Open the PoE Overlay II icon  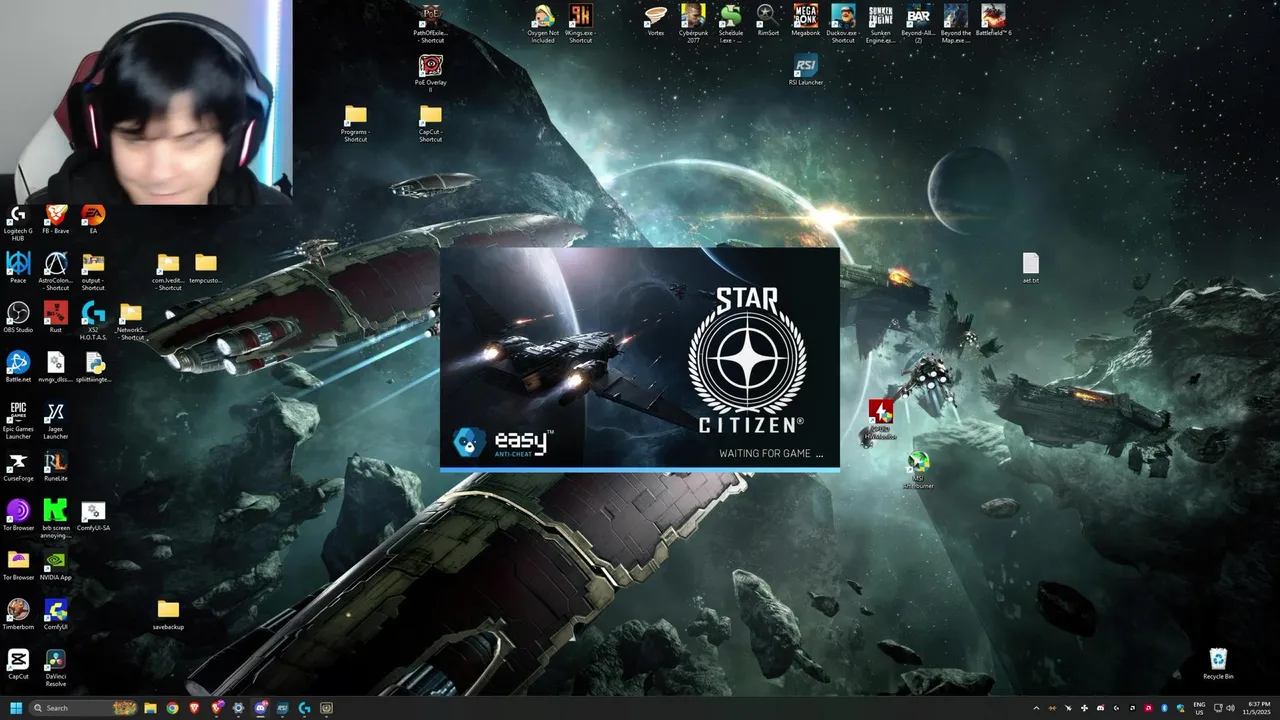(430, 73)
